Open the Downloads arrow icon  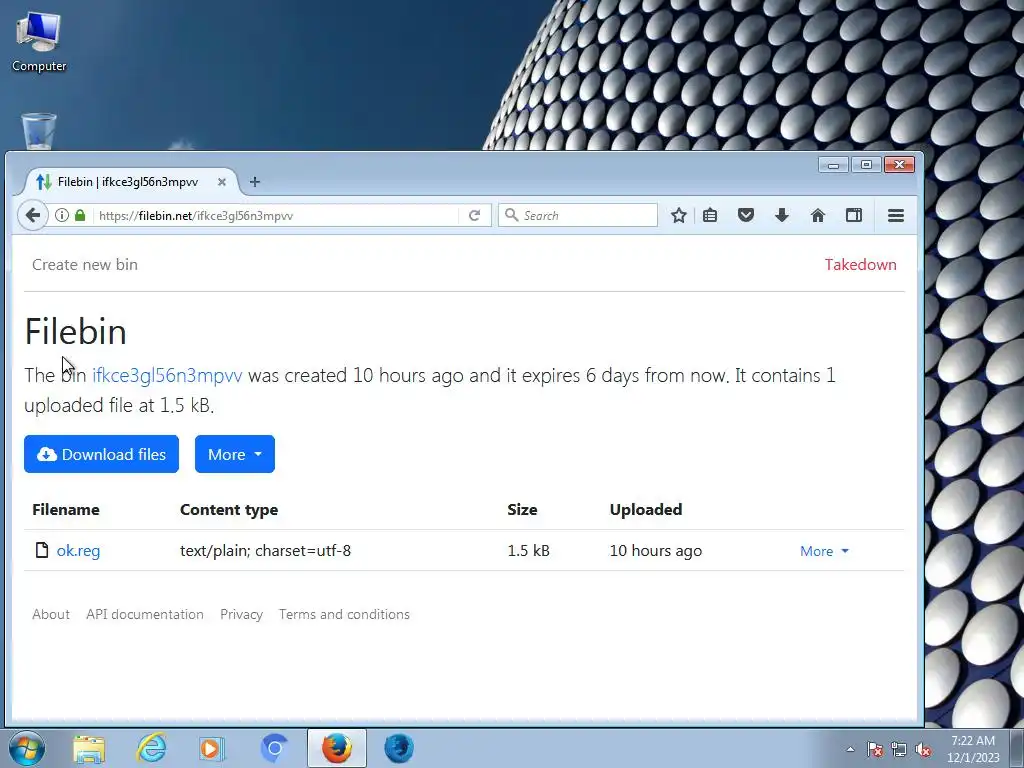782,216
